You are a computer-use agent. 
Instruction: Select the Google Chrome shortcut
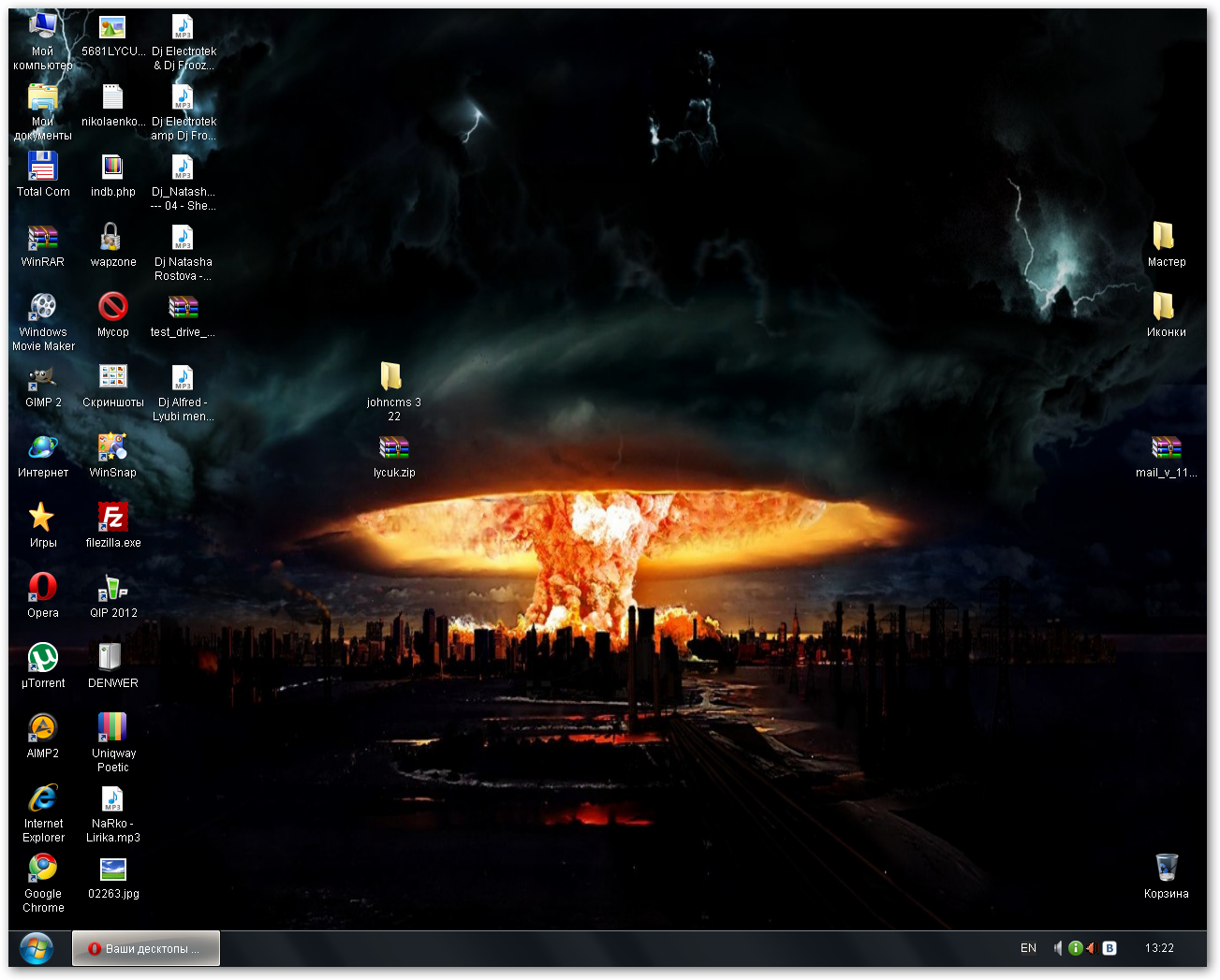[x=42, y=869]
